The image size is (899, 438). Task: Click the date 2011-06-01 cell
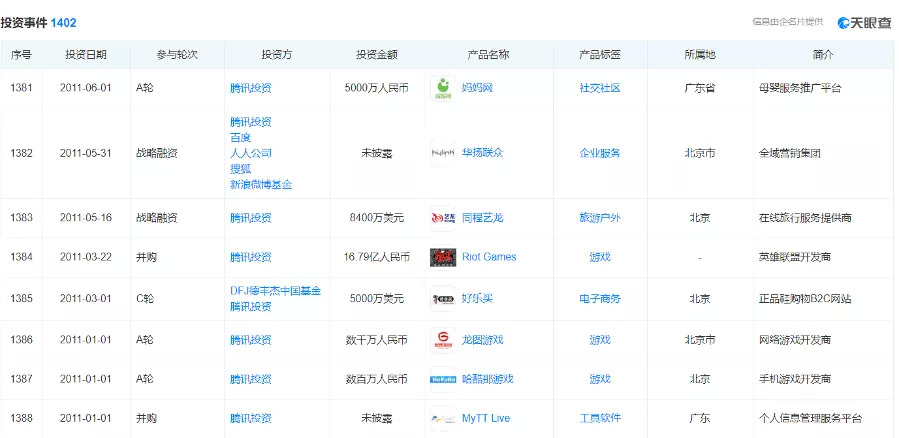pos(85,88)
